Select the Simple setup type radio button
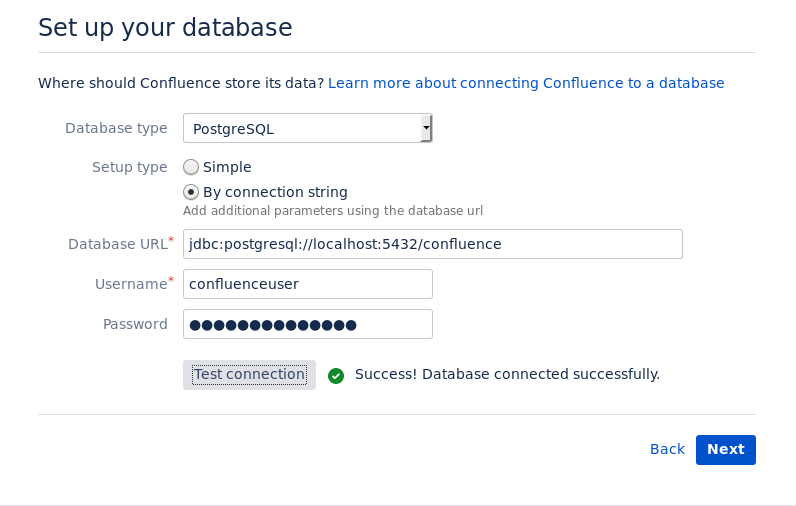 click(x=191, y=167)
